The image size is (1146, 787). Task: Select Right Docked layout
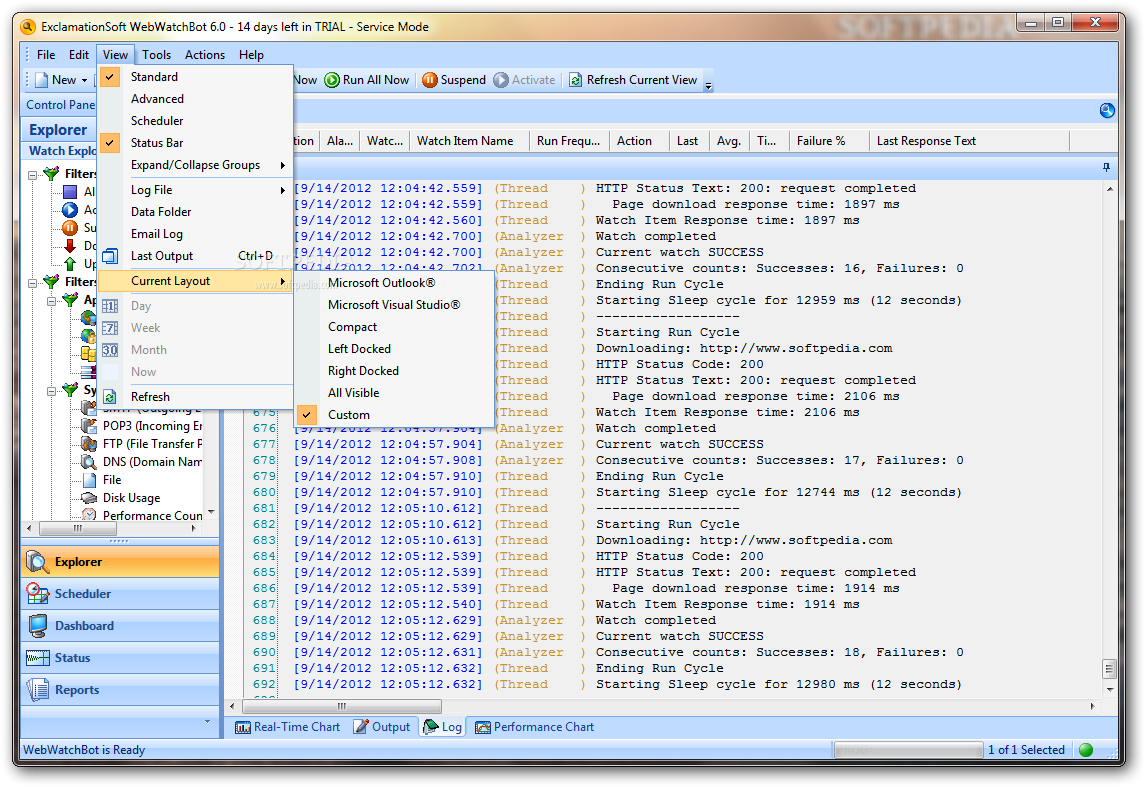point(395,370)
